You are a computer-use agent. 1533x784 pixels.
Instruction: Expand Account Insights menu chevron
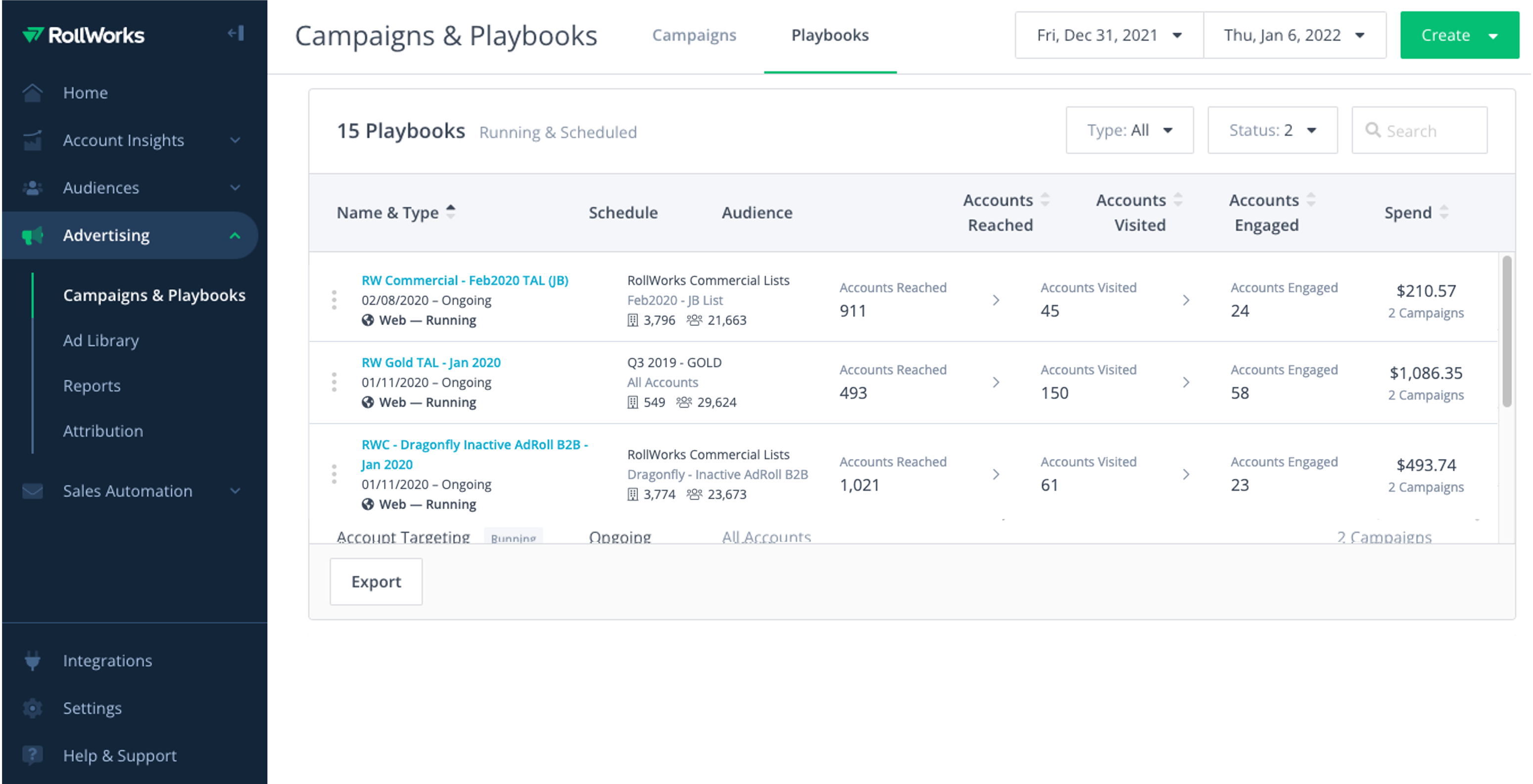[235, 140]
